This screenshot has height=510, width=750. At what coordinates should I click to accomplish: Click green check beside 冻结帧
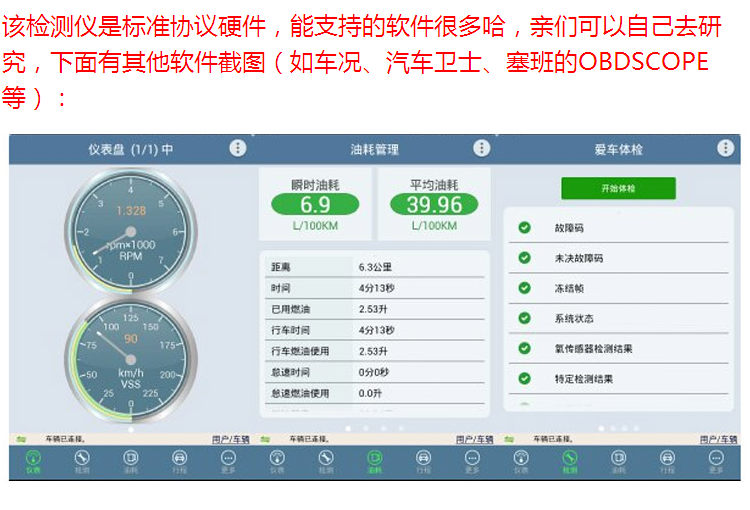(x=524, y=288)
